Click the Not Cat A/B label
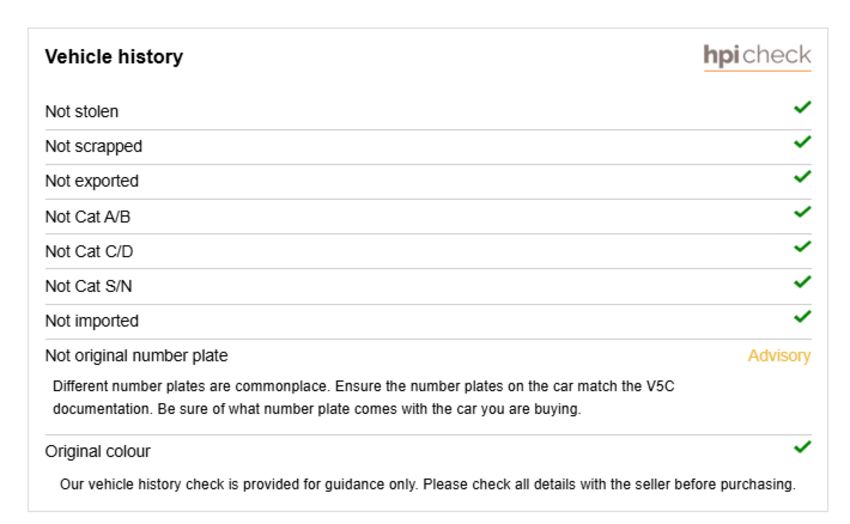The height and width of the screenshot is (524, 850). [x=88, y=217]
